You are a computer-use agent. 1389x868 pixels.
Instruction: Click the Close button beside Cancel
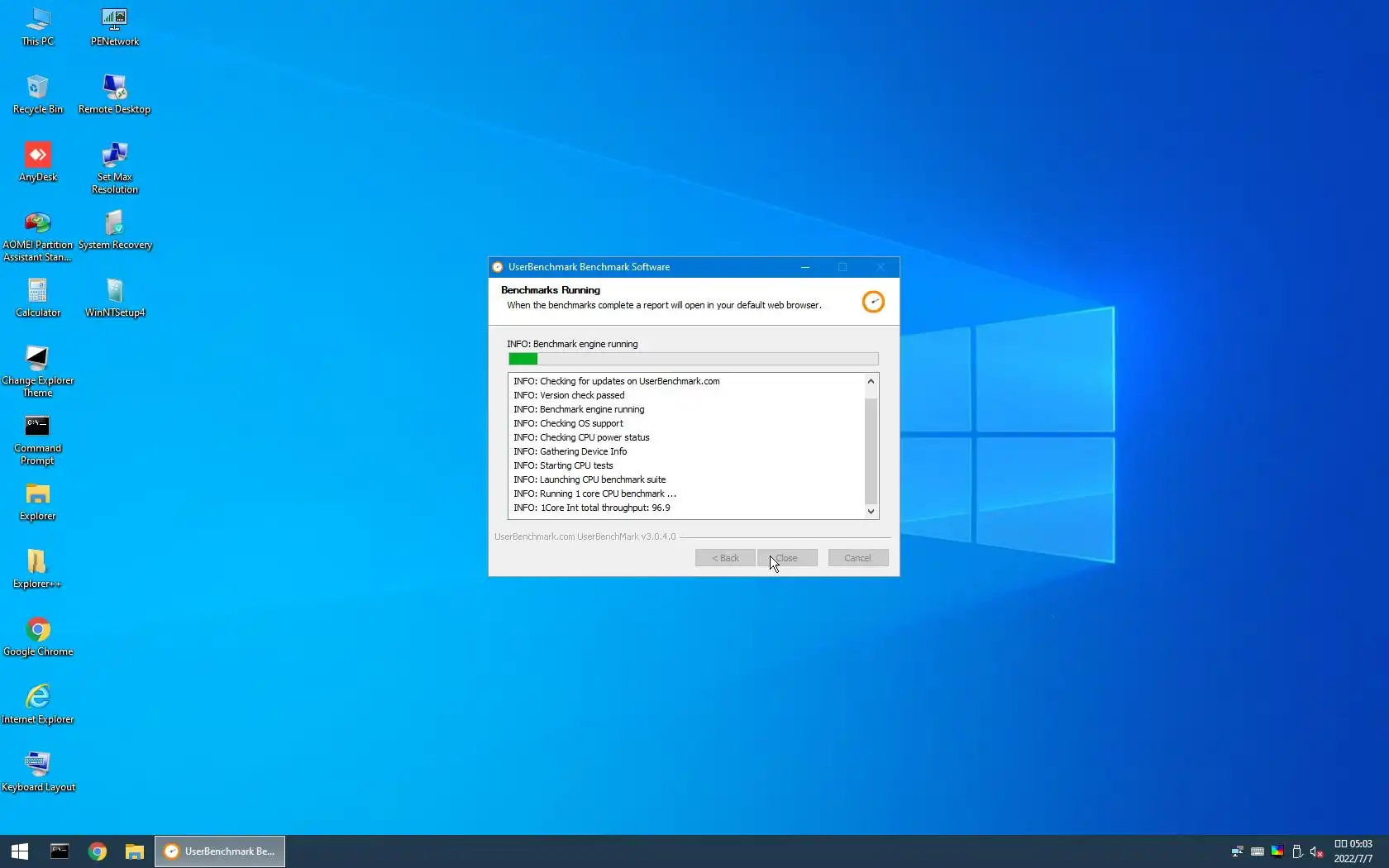tap(788, 558)
